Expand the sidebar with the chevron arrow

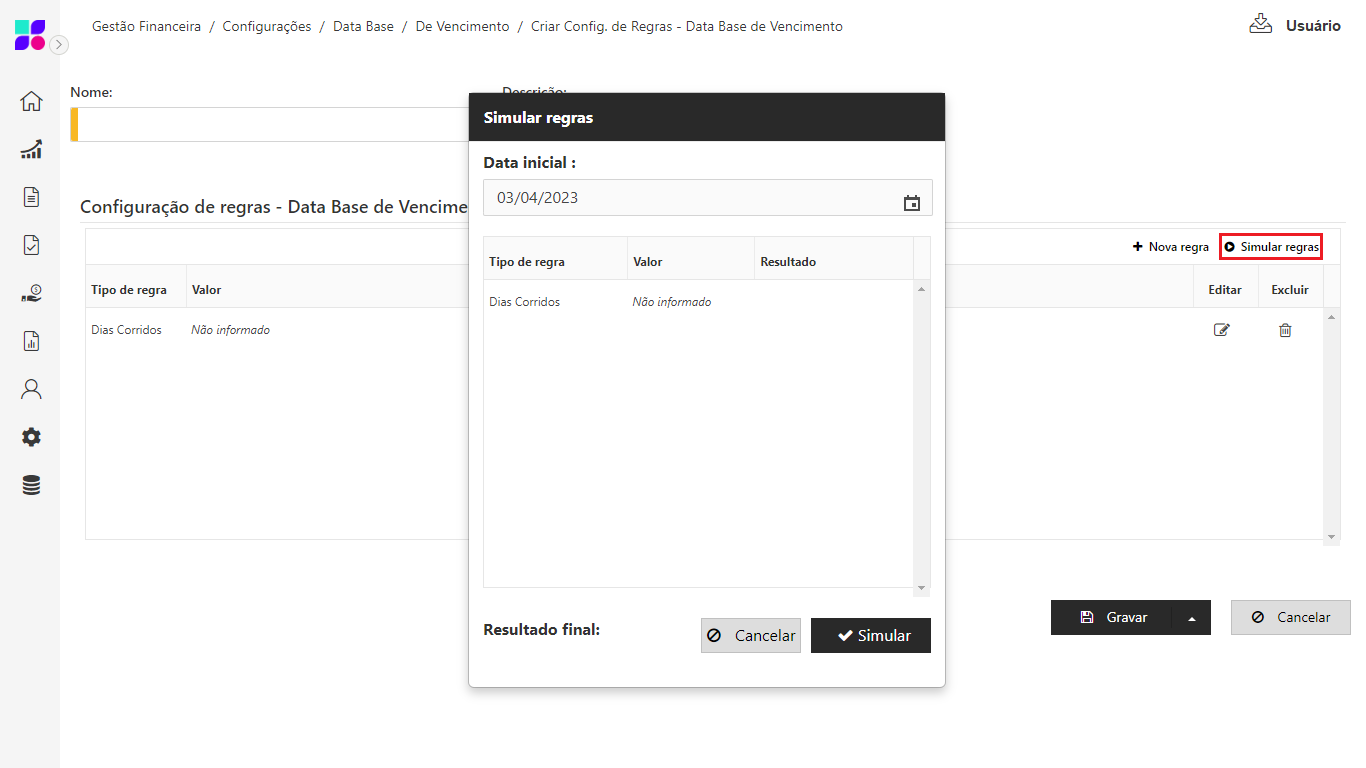coord(60,45)
